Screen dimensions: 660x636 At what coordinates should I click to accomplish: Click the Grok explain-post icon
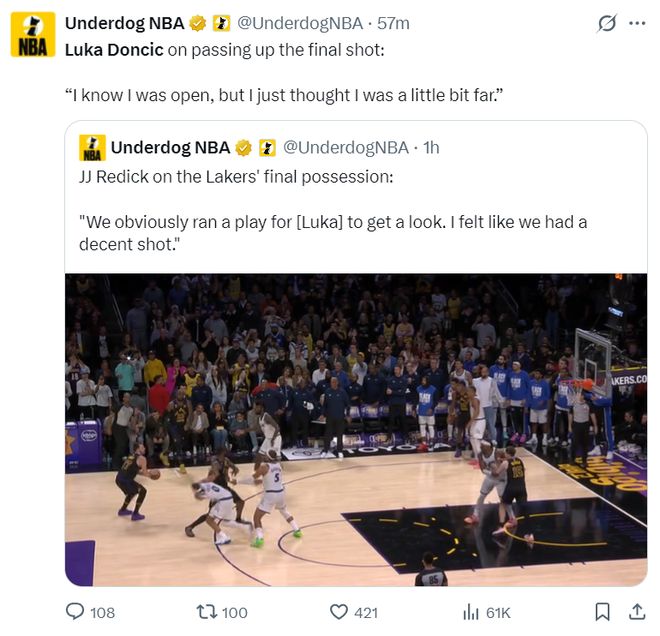point(605,23)
